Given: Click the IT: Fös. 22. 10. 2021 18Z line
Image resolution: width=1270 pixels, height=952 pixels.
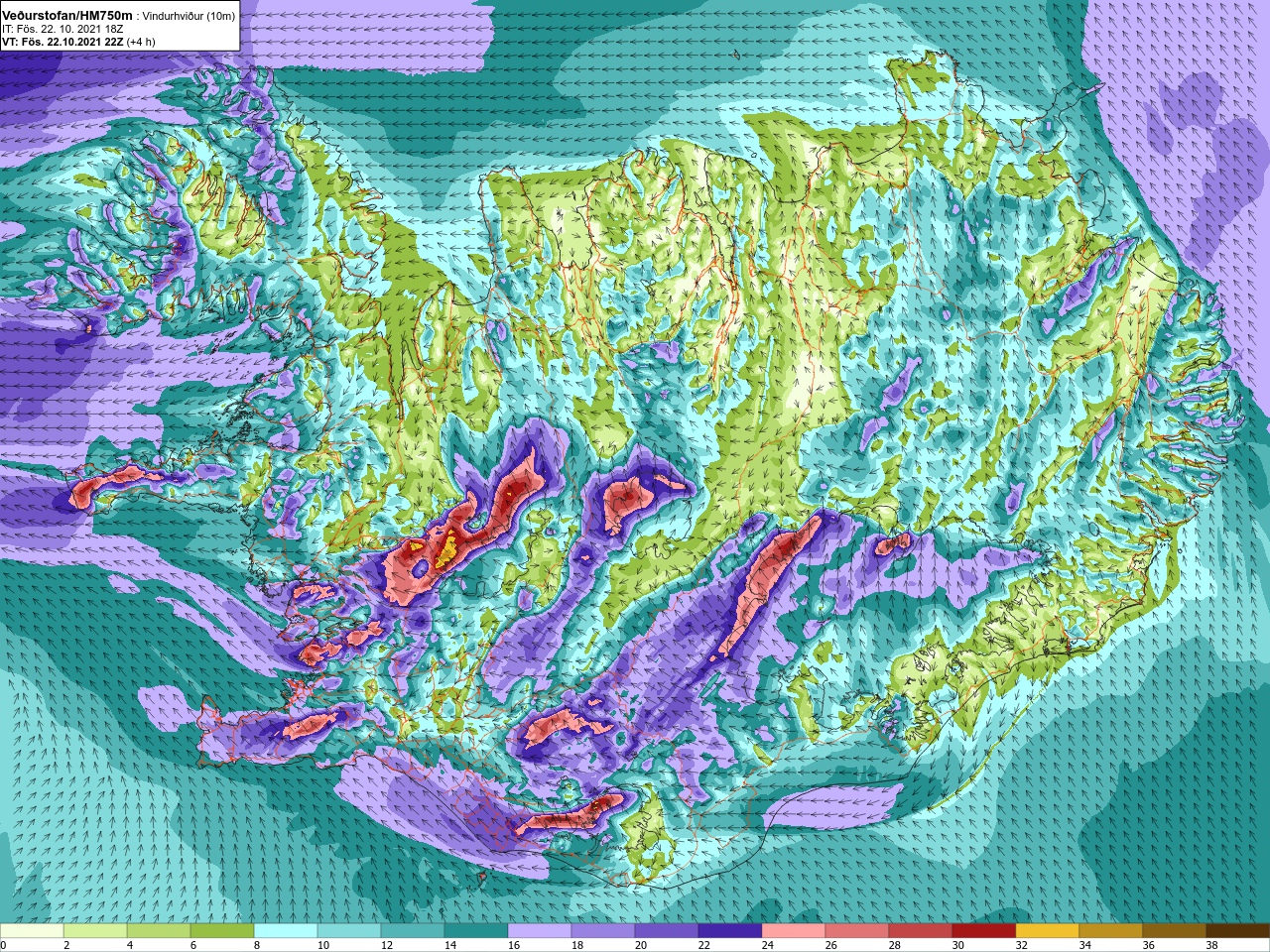Looking at the screenshot, I should (x=63, y=29).
